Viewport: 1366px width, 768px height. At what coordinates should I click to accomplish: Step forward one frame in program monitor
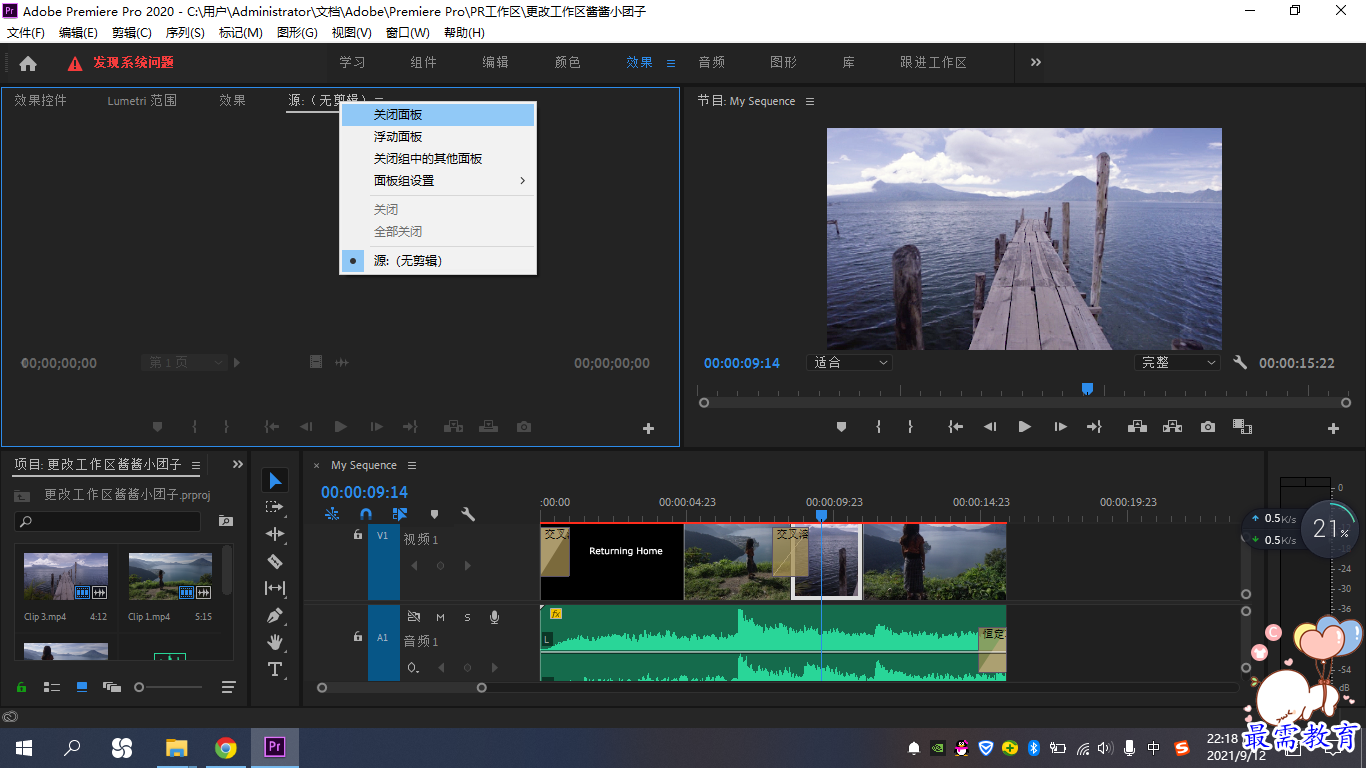pyautogui.click(x=1060, y=427)
